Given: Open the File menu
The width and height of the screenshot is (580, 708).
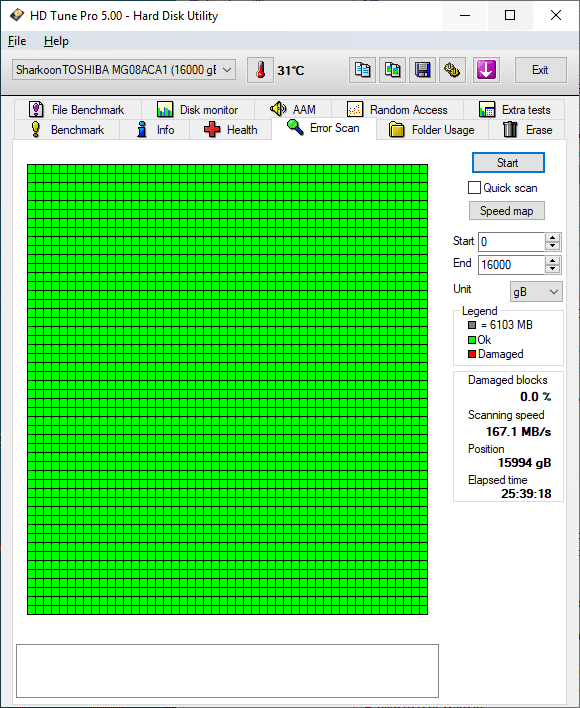Looking at the screenshot, I should [x=17, y=41].
